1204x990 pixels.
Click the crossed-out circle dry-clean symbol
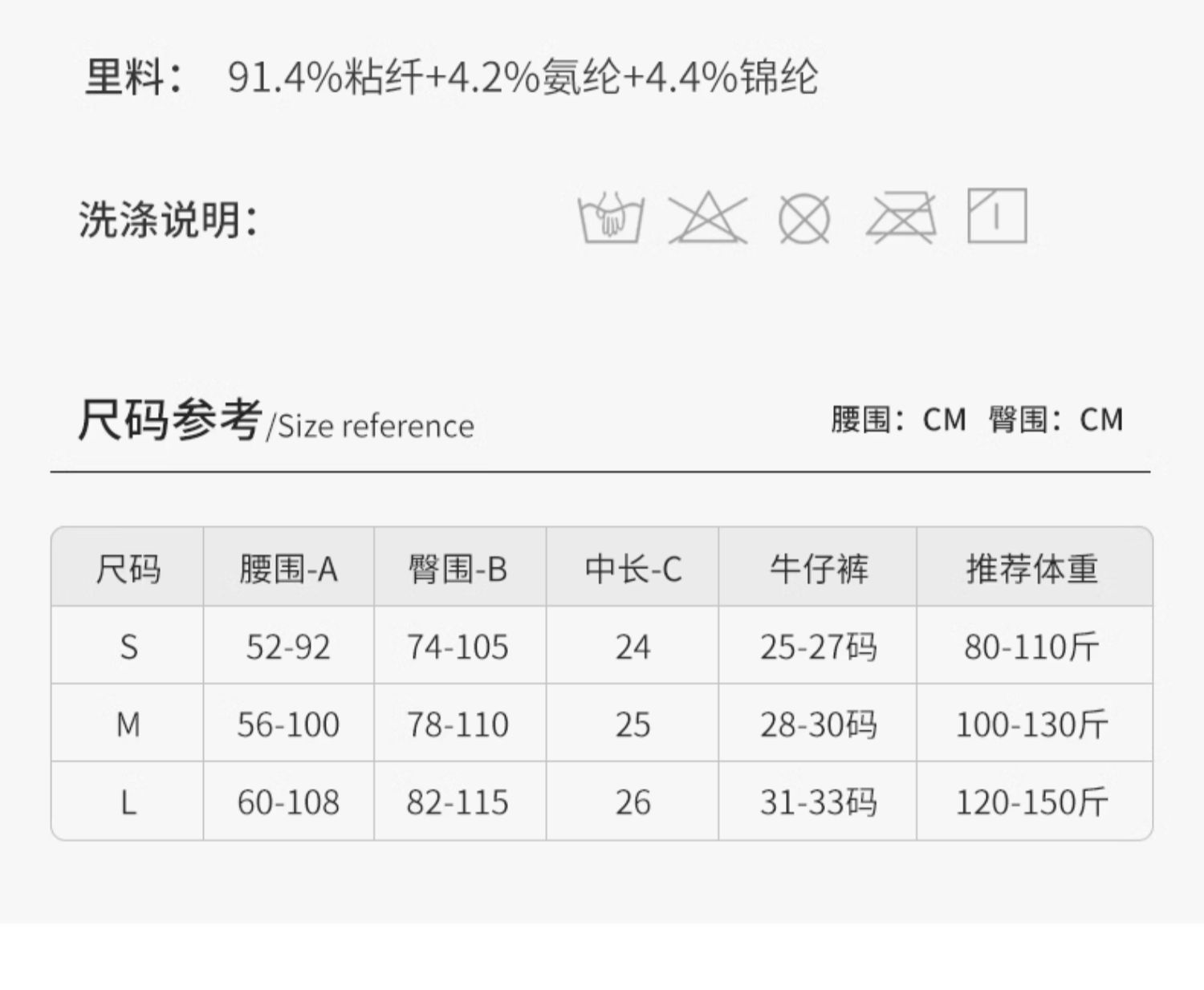click(804, 218)
